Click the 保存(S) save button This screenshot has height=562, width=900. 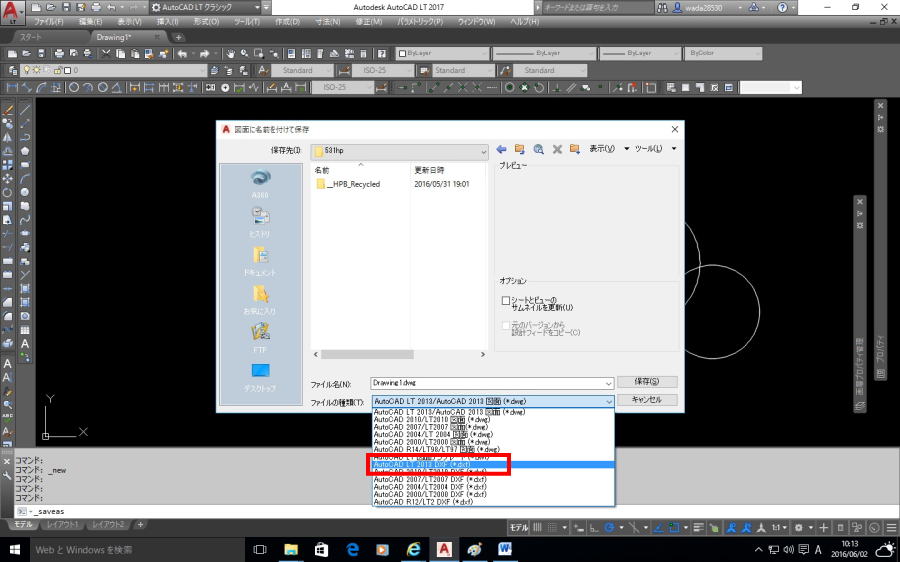tap(647, 382)
